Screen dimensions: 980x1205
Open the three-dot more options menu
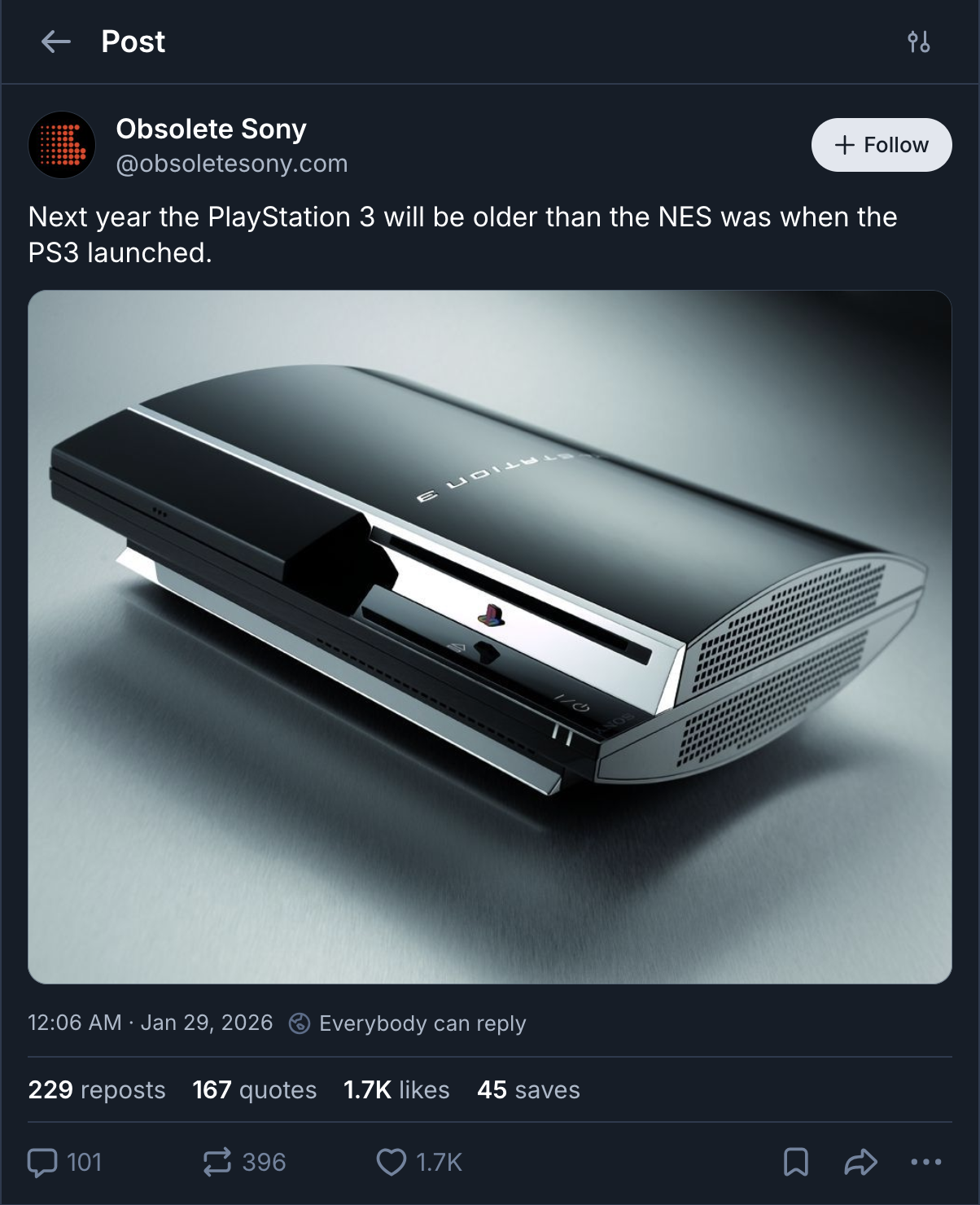coord(926,1162)
